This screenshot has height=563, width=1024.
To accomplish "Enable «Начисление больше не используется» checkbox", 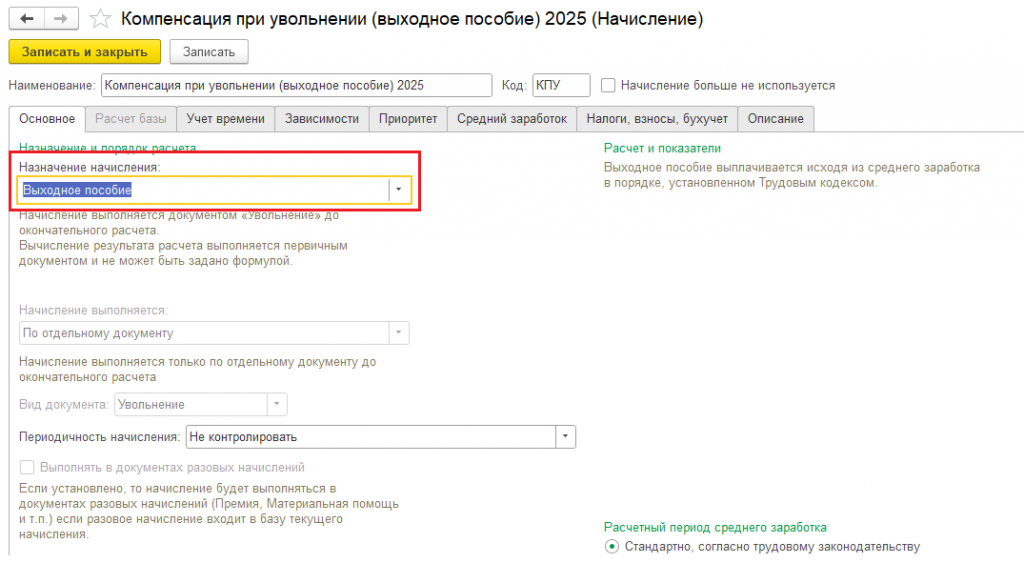I will 608,86.
